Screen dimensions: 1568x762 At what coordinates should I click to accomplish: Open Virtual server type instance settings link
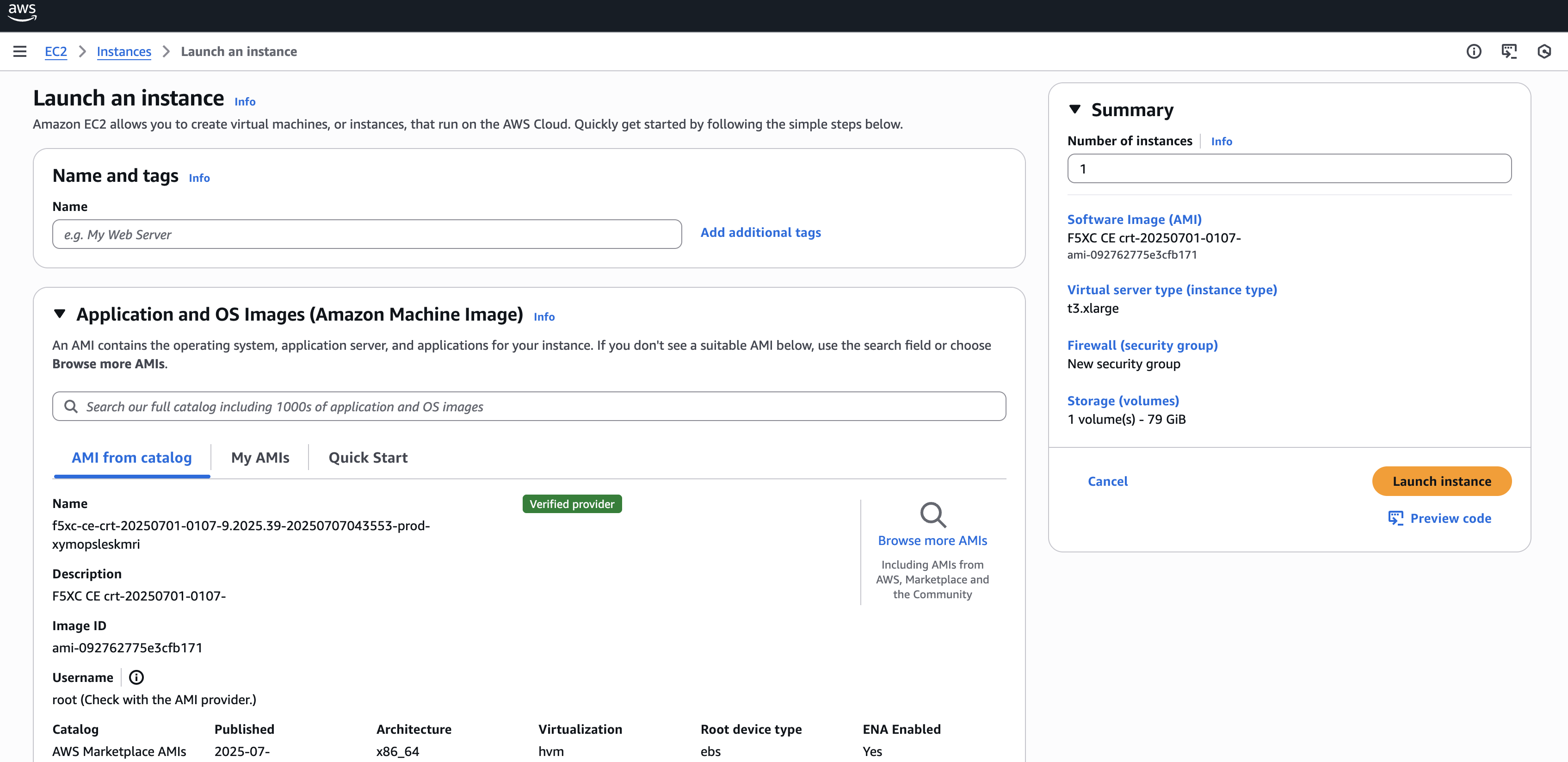click(1172, 290)
